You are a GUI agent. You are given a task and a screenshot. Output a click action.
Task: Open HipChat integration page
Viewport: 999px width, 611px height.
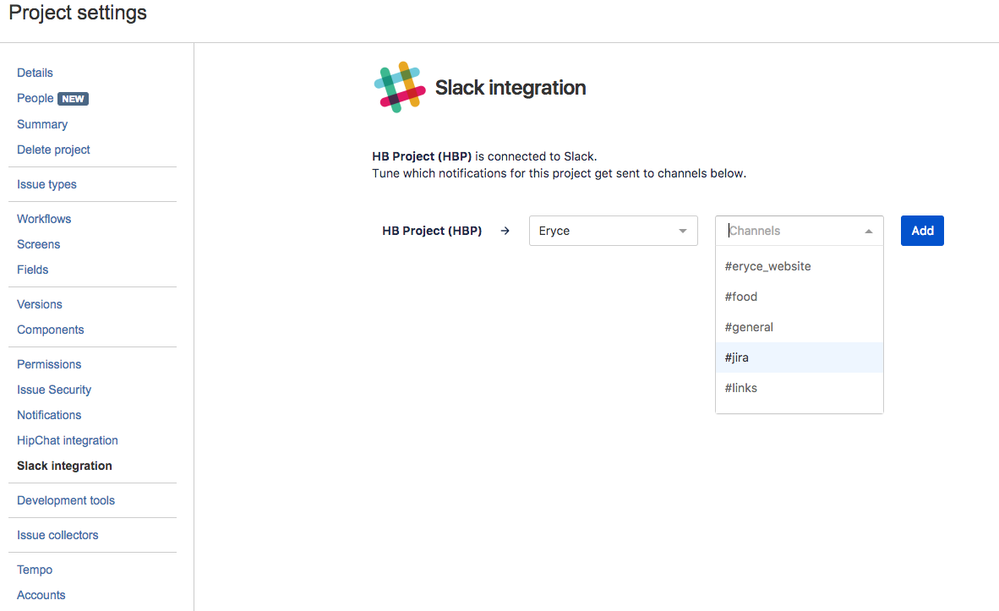pyautogui.click(x=68, y=440)
